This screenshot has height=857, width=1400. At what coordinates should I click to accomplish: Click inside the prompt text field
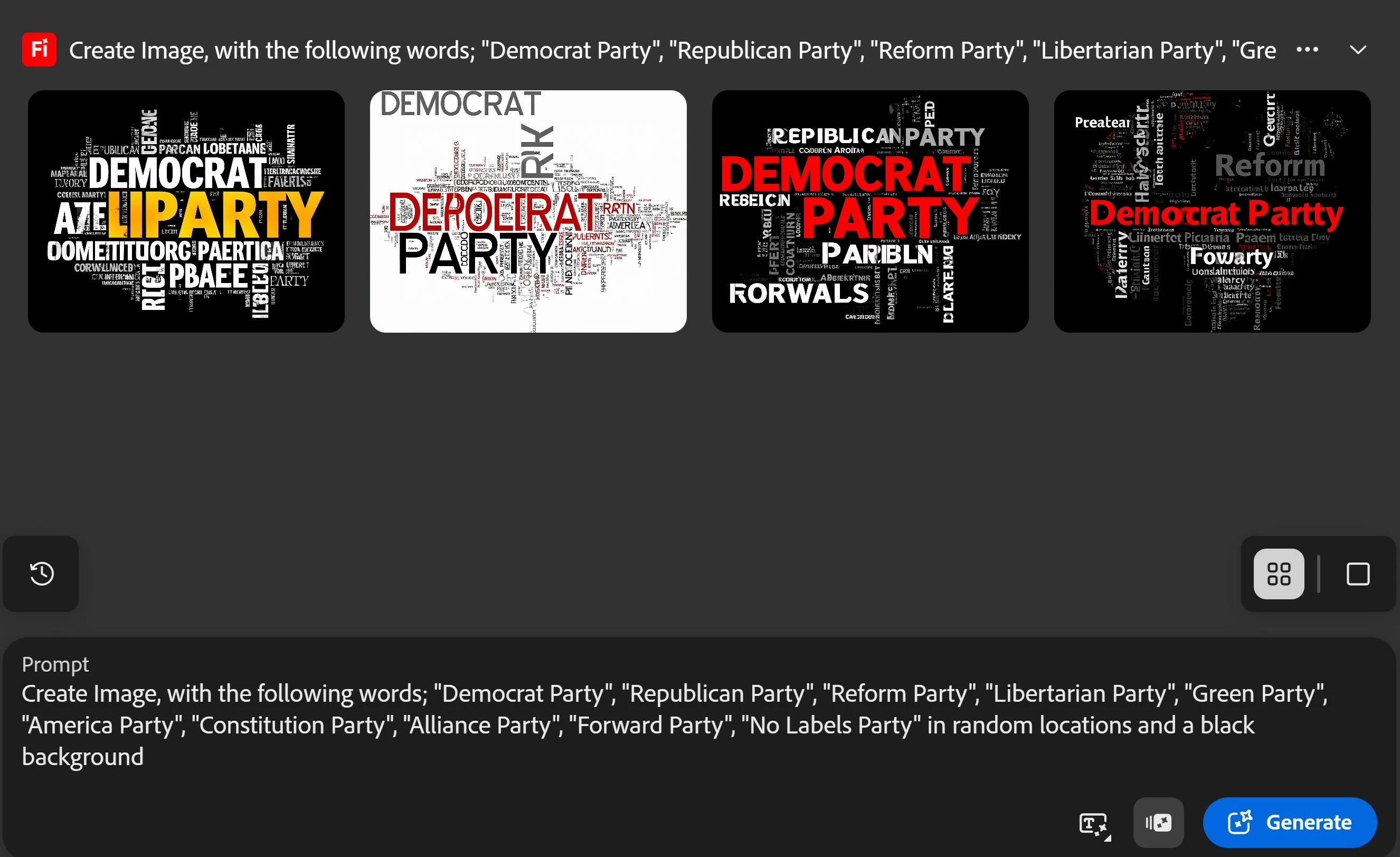point(700,725)
